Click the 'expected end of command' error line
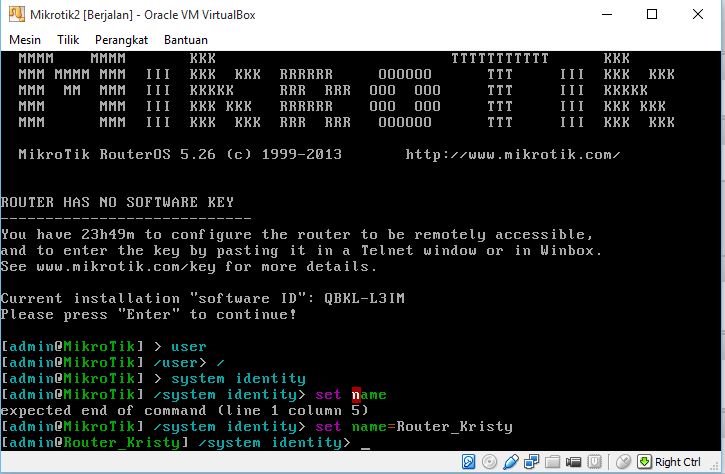This screenshot has height=474, width=725. tap(185, 411)
